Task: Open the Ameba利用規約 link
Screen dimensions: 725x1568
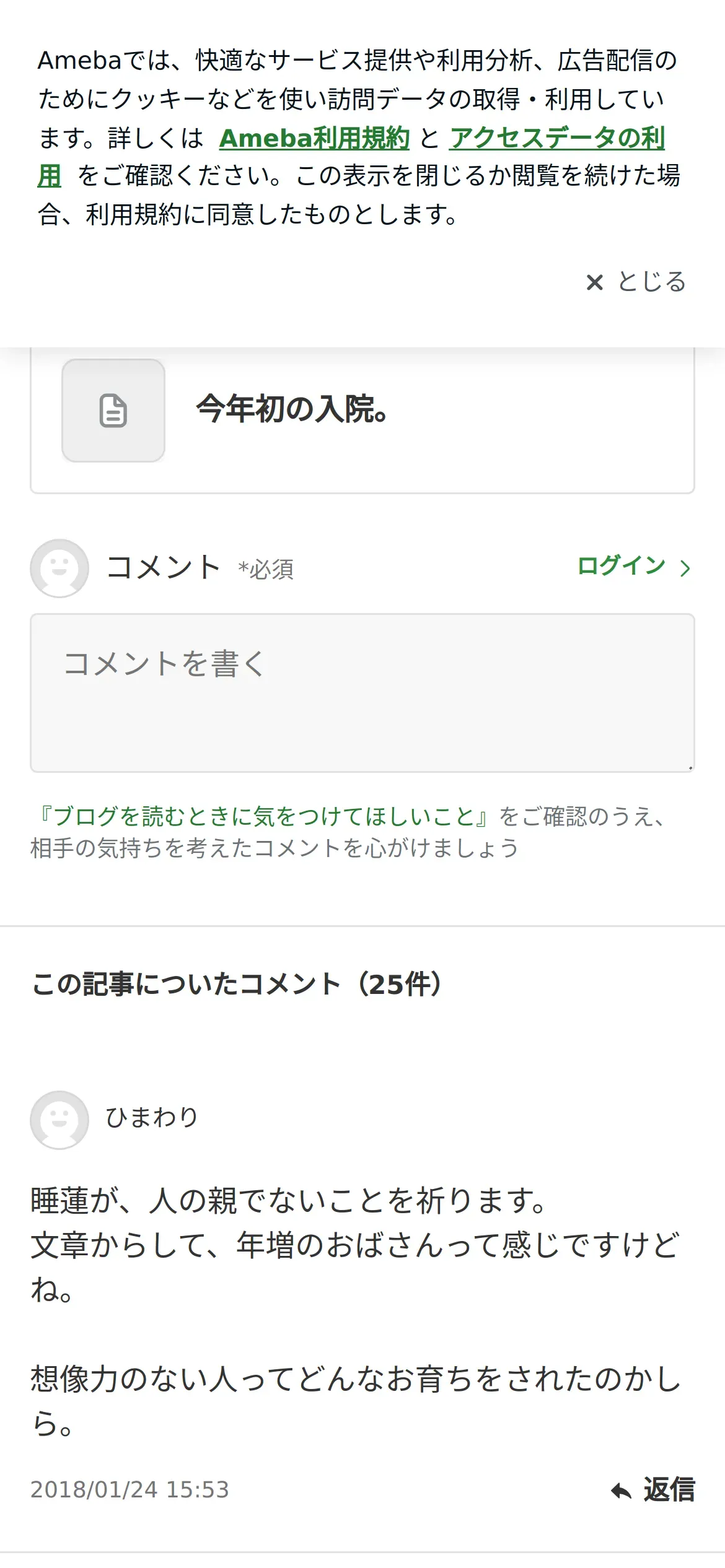Action: coord(314,138)
